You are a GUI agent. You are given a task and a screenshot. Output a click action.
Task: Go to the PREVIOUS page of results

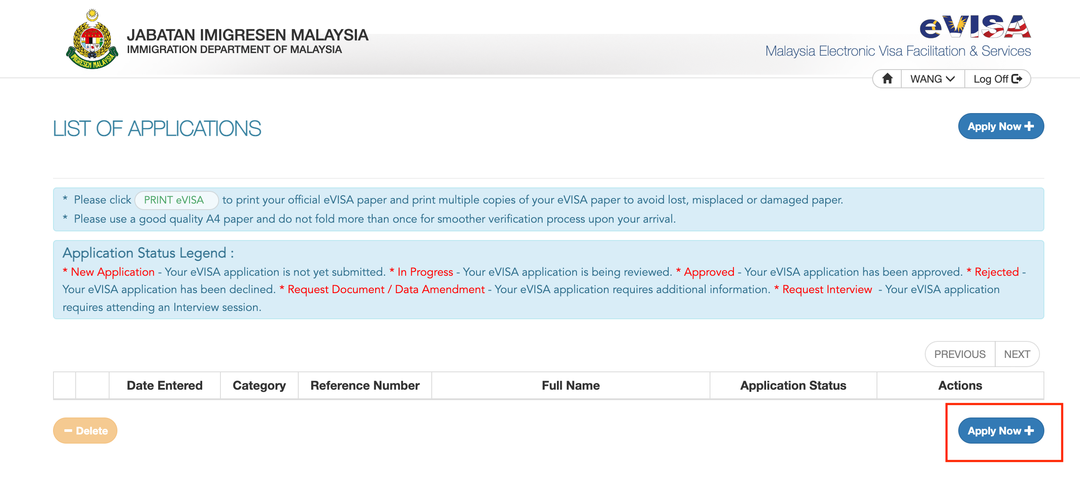(x=960, y=354)
